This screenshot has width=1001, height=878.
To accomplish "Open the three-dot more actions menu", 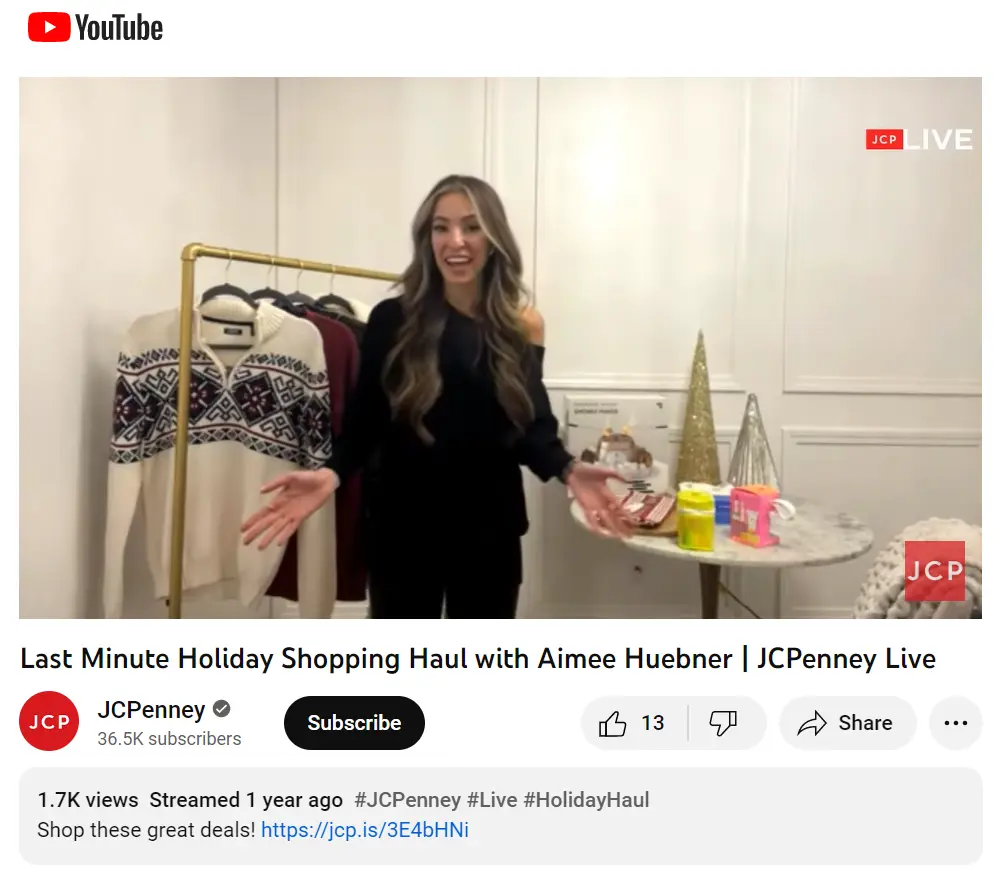I will (955, 723).
